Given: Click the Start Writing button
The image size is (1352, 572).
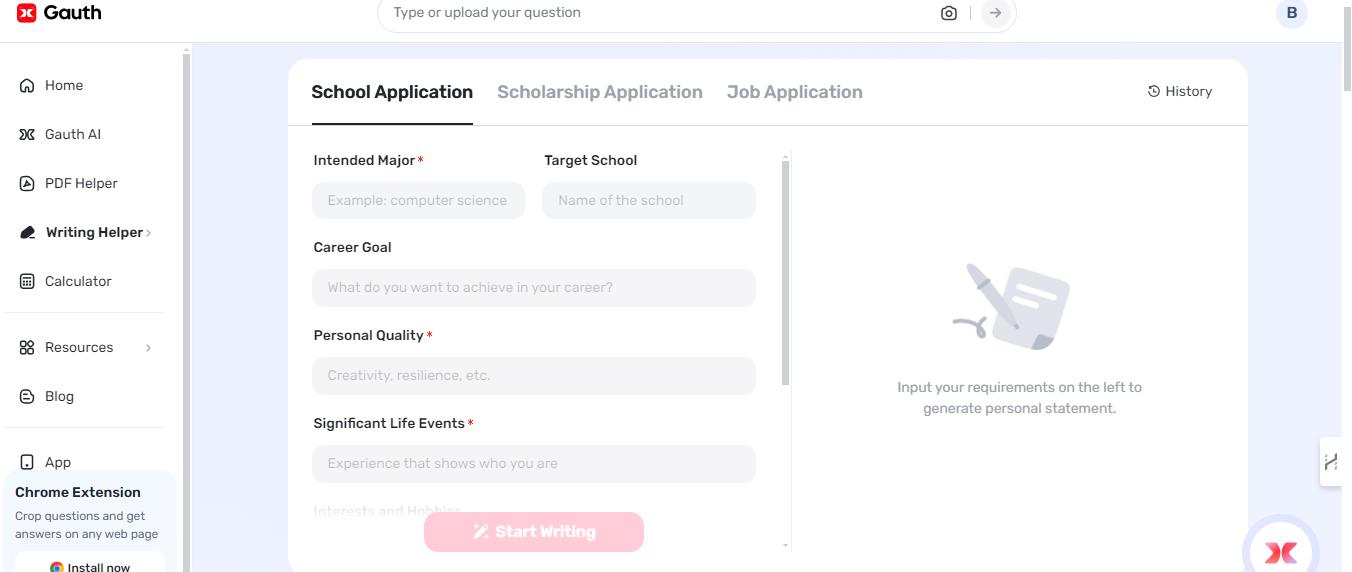Looking at the screenshot, I should point(533,532).
